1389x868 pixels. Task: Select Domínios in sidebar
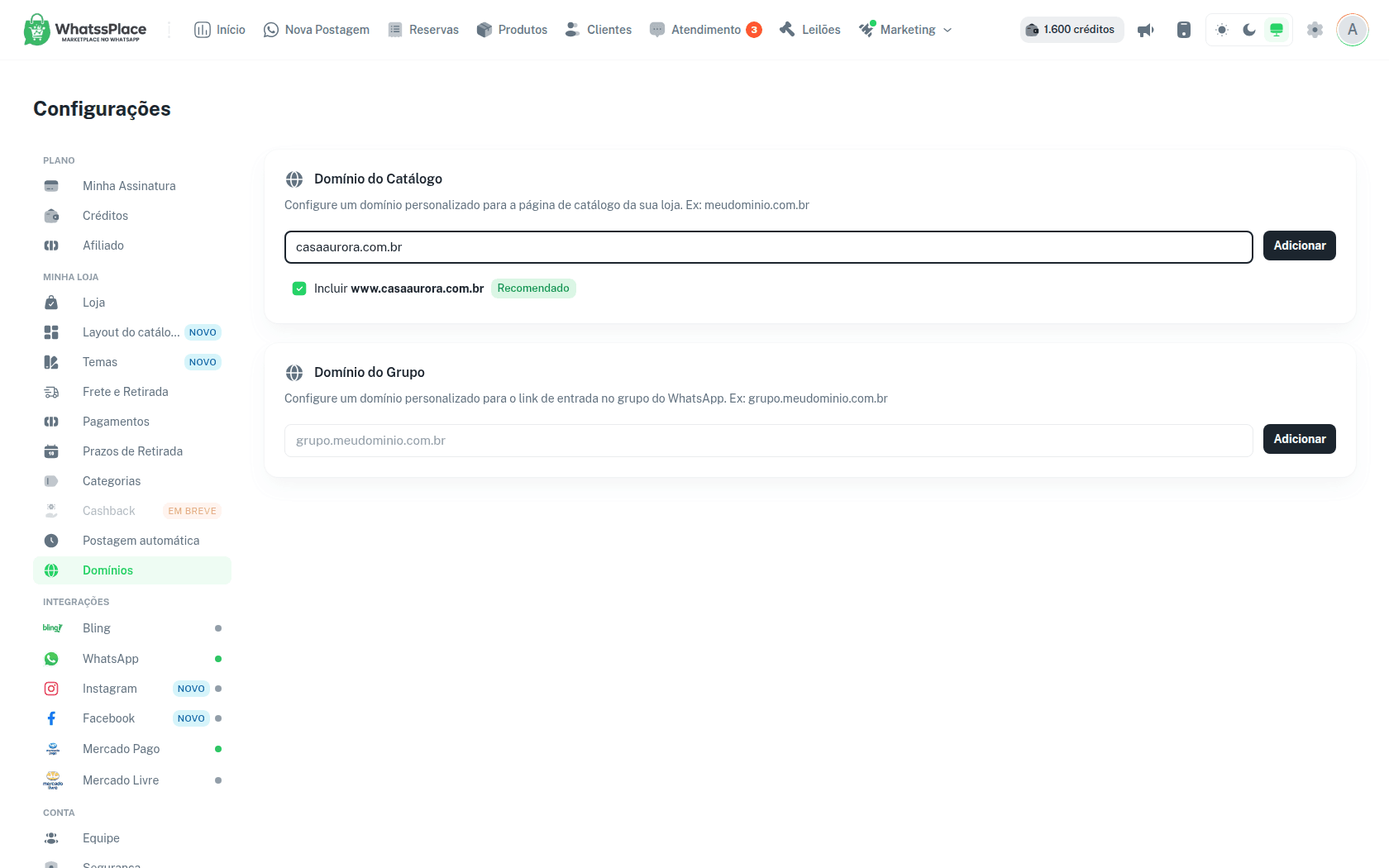132,570
